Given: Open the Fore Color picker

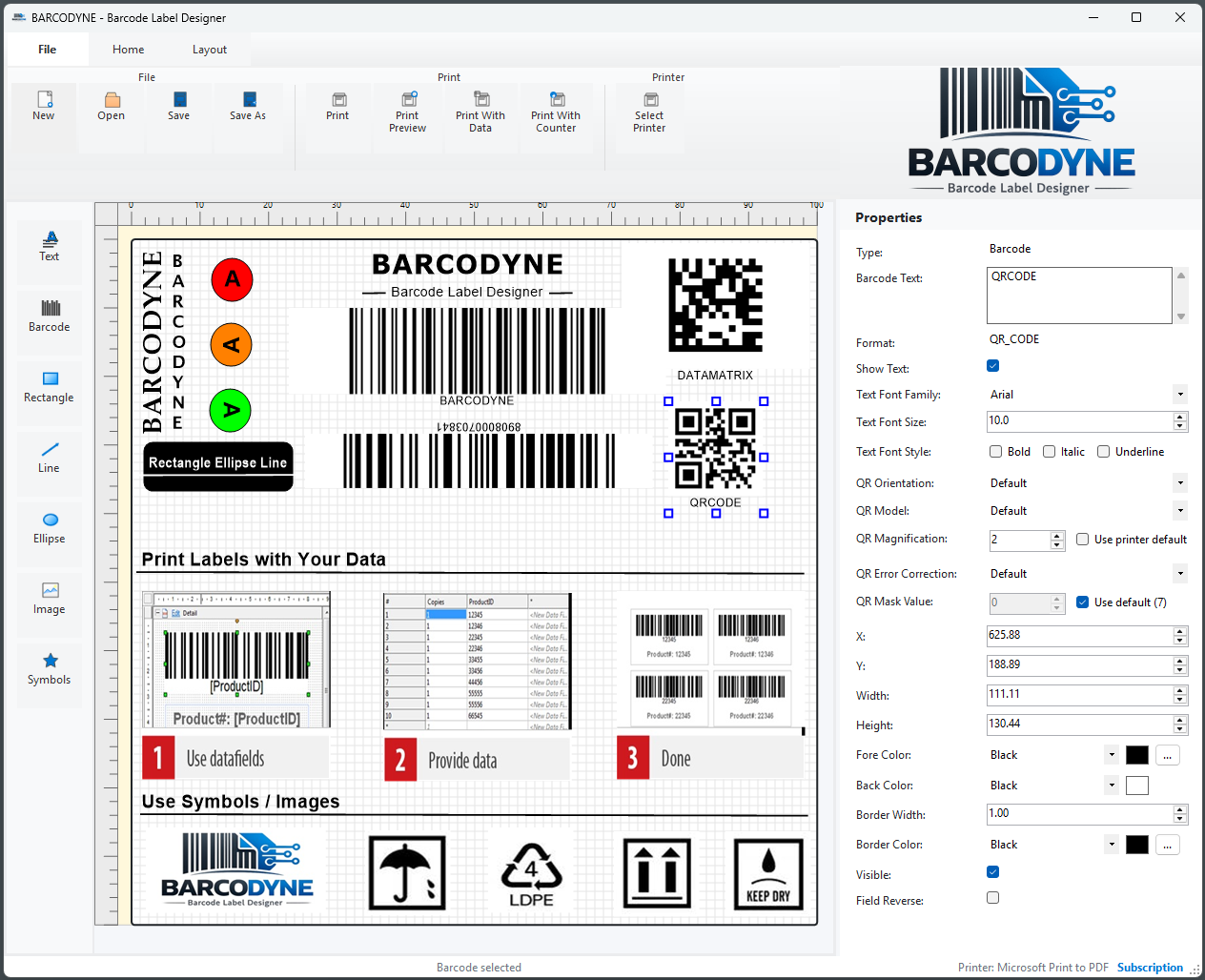Looking at the screenshot, I should (1167, 754).
